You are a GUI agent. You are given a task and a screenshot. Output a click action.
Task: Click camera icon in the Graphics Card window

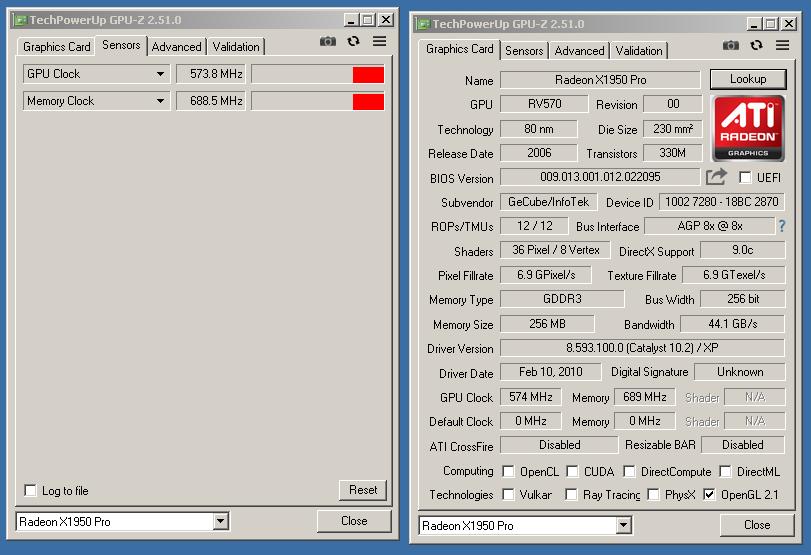point(730,46)
